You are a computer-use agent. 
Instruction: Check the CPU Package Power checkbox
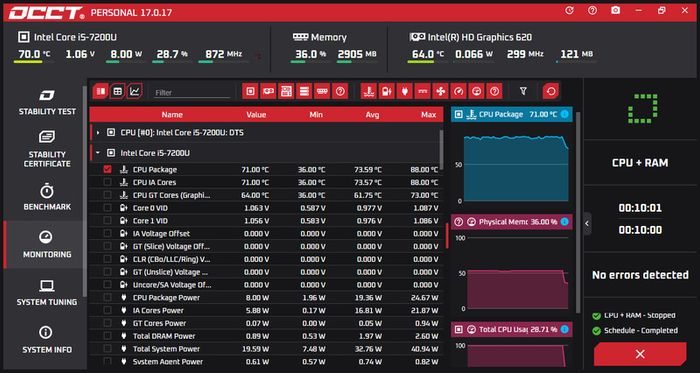pyautogui.click(x=107, y=298)
